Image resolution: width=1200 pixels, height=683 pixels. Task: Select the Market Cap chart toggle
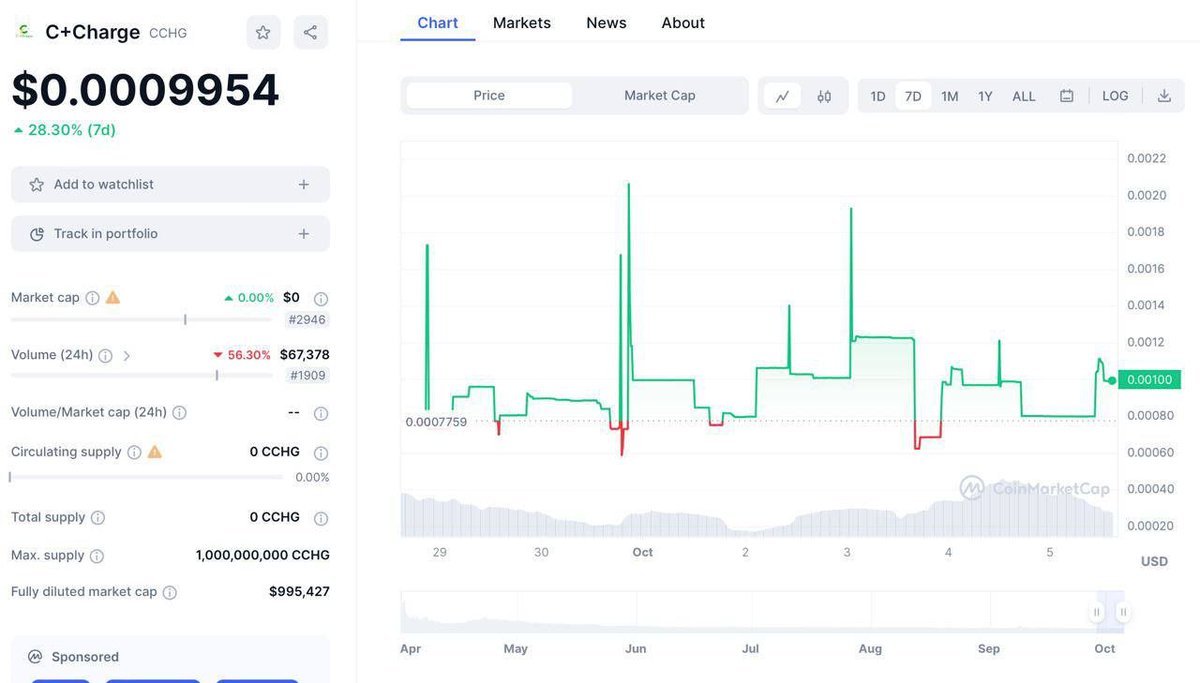tap(660, 96)
